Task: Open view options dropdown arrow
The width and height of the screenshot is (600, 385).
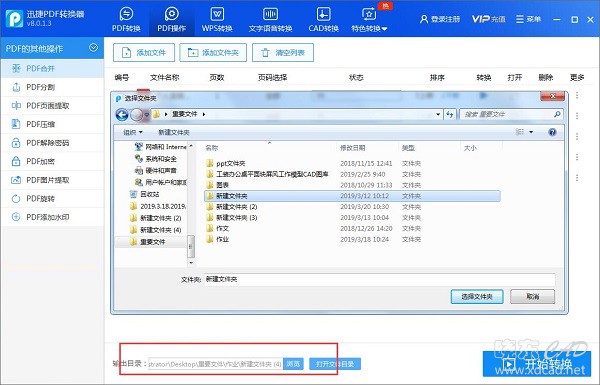Action: (x=531, y=132)
